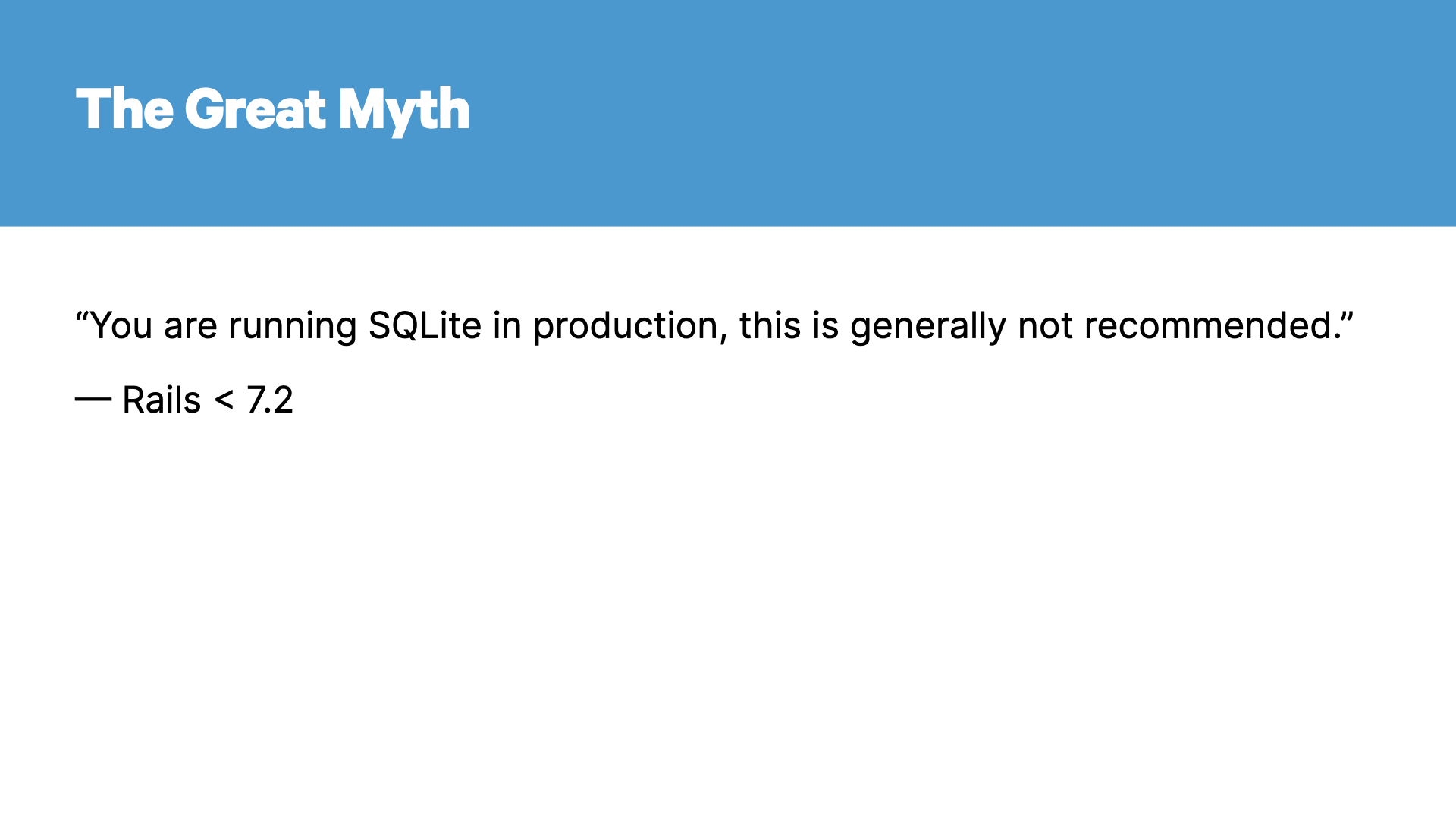Select the word 'Myth' in the title
The image size is (1456, 819).
click(x=404, y=111)
